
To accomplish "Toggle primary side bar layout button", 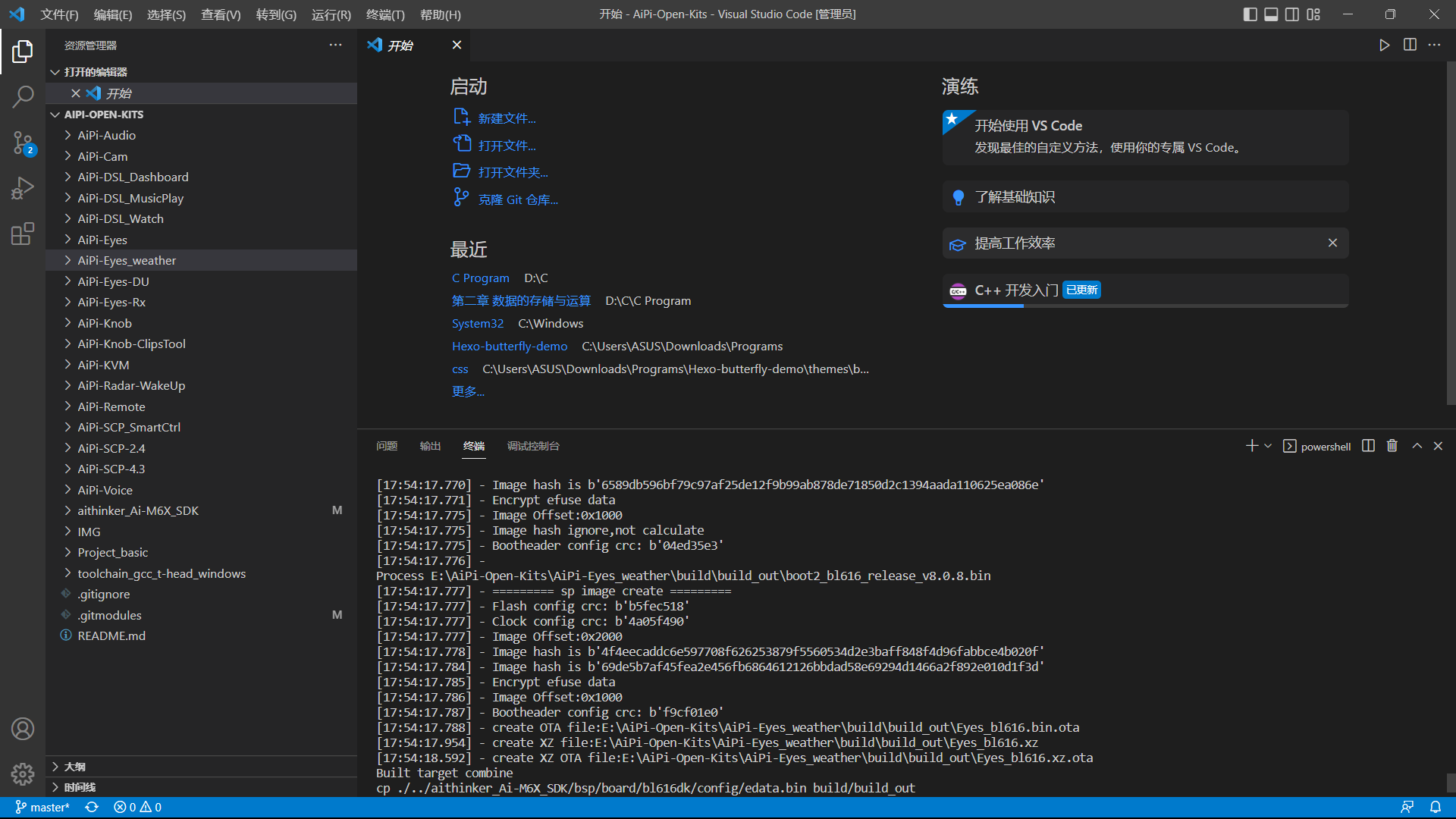I will [x=1250, y=14].
